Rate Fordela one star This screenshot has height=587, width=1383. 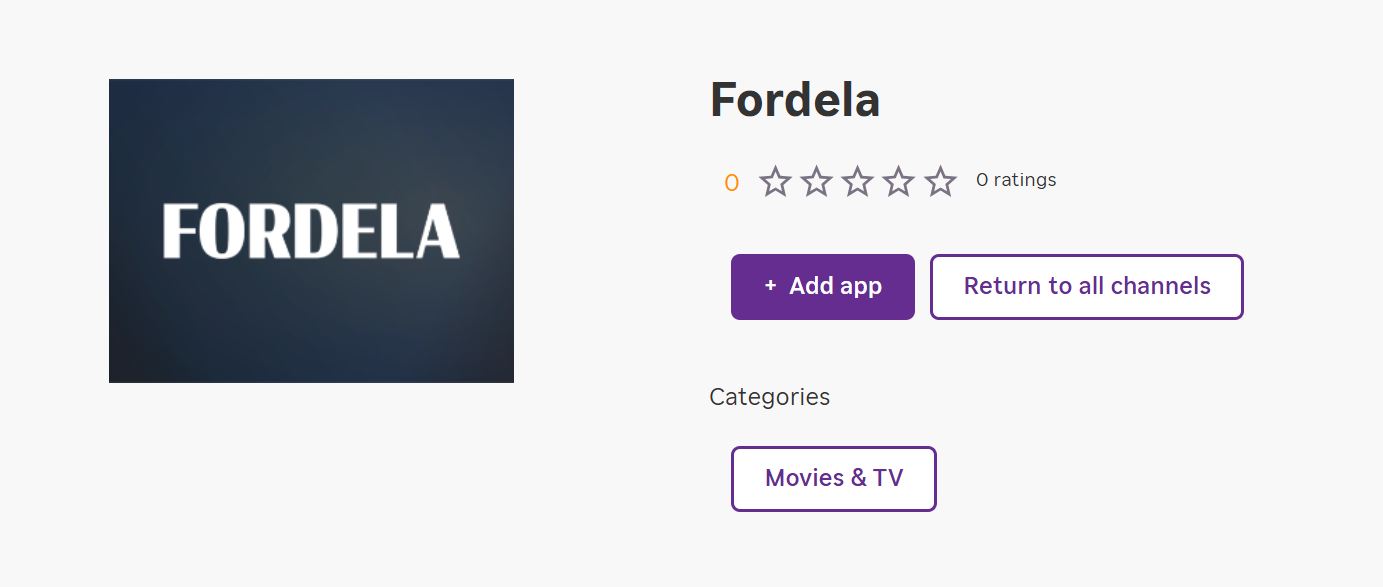pyautogui.click(x=775, y=182)
